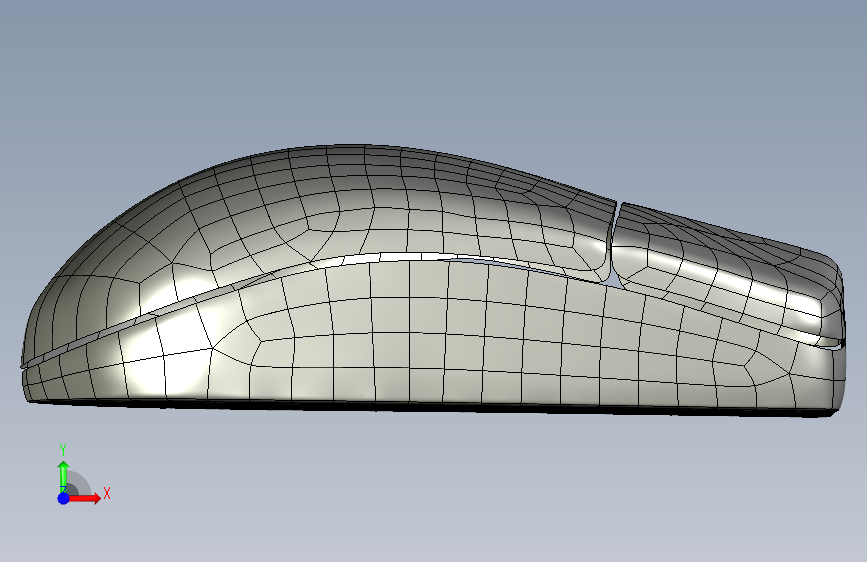The width and height of the screenshot is (867, 562).
Task: Select the separate front button piece of the mouse
Action: [730, 271]
